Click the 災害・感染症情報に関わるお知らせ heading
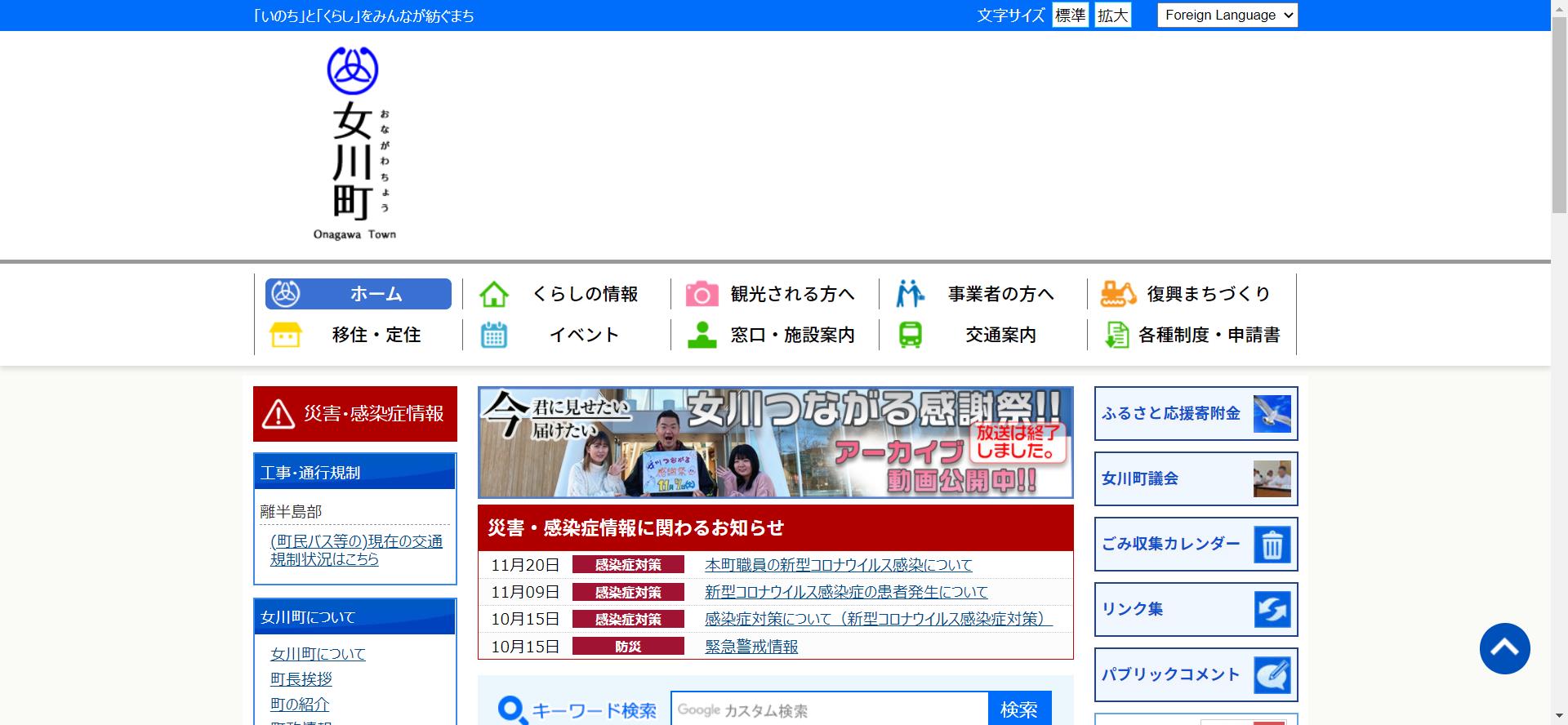 click(x=636, y=528)
